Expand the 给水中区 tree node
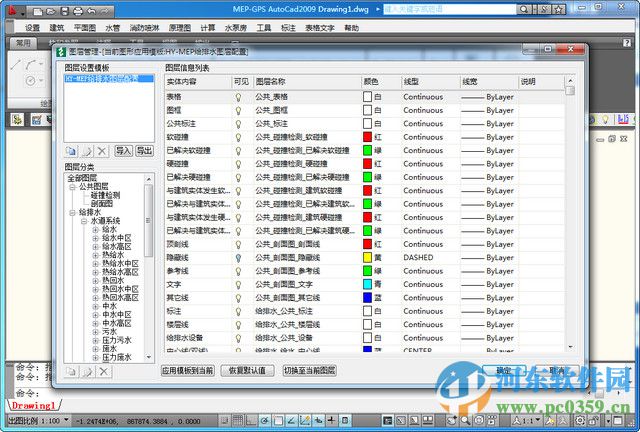This screenshot has height=432, width=640. [96, 238]
